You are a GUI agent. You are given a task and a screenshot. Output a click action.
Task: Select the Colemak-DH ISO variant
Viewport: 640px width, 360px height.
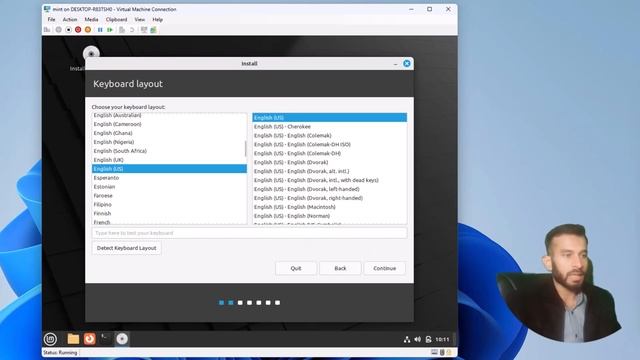pyautogui.click(x=329, y=144)
